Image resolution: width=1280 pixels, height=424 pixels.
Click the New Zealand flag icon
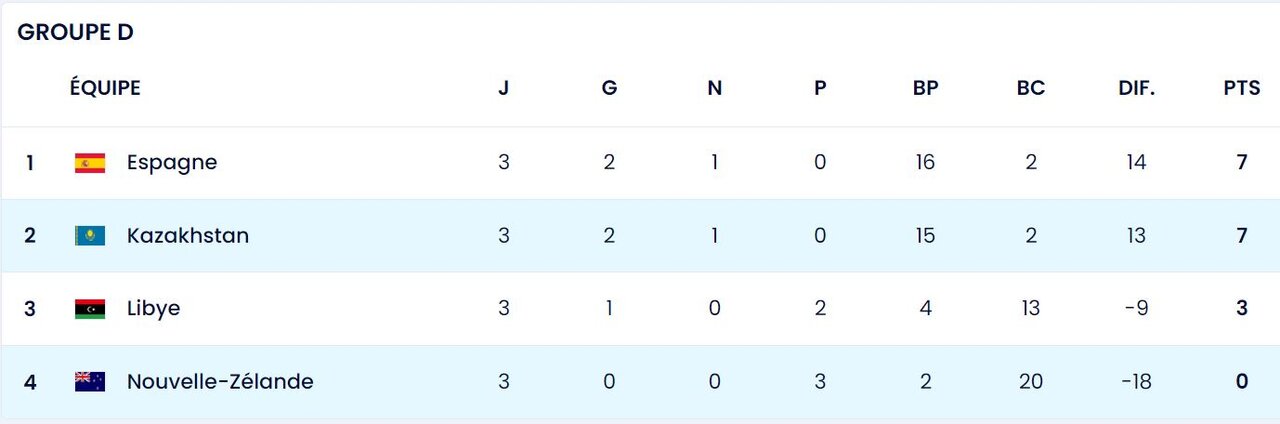pyautogui.click(x=90, y=382)
